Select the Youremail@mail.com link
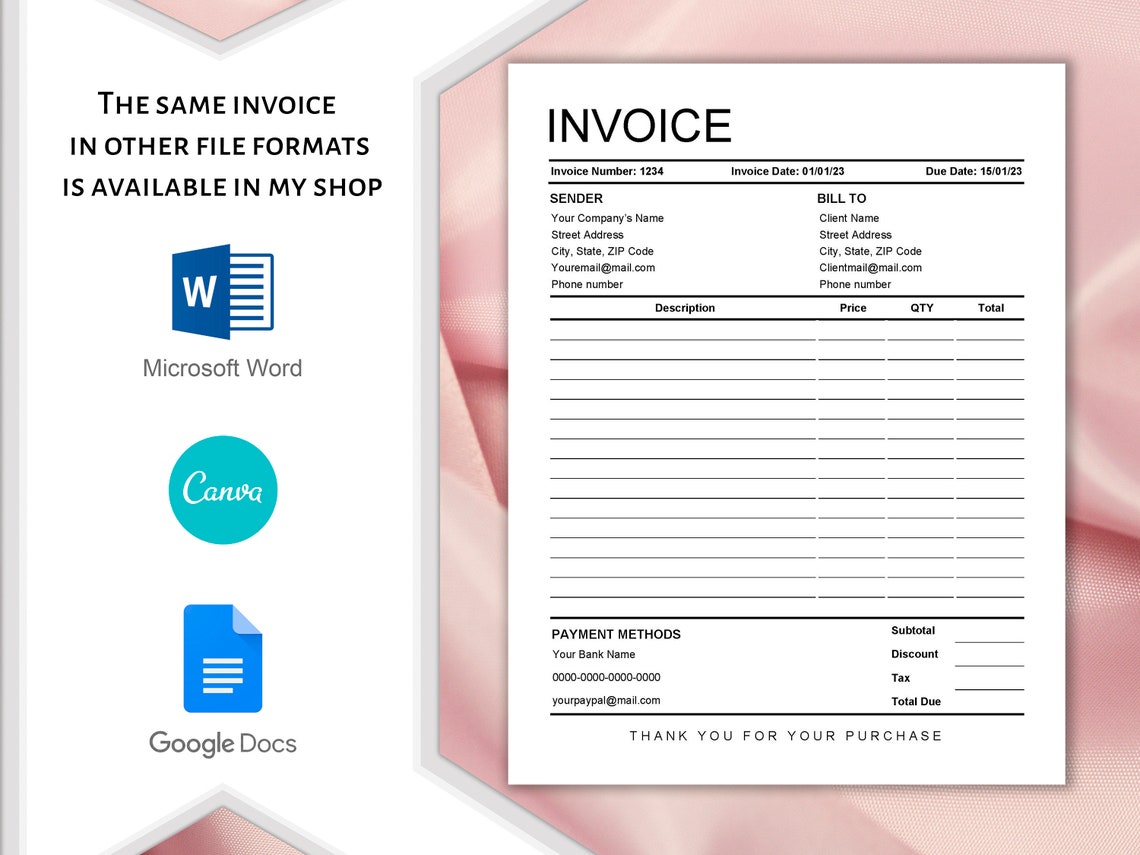This screenshot has width=1140, height=855. coord(603,267)
